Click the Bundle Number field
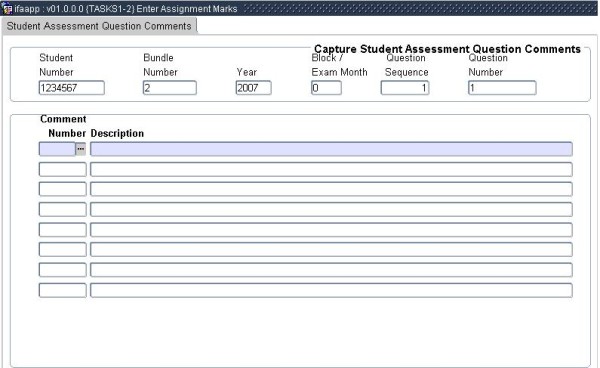Screen dimensions: 600x368 pyautogui.click(x=170, y=88)
